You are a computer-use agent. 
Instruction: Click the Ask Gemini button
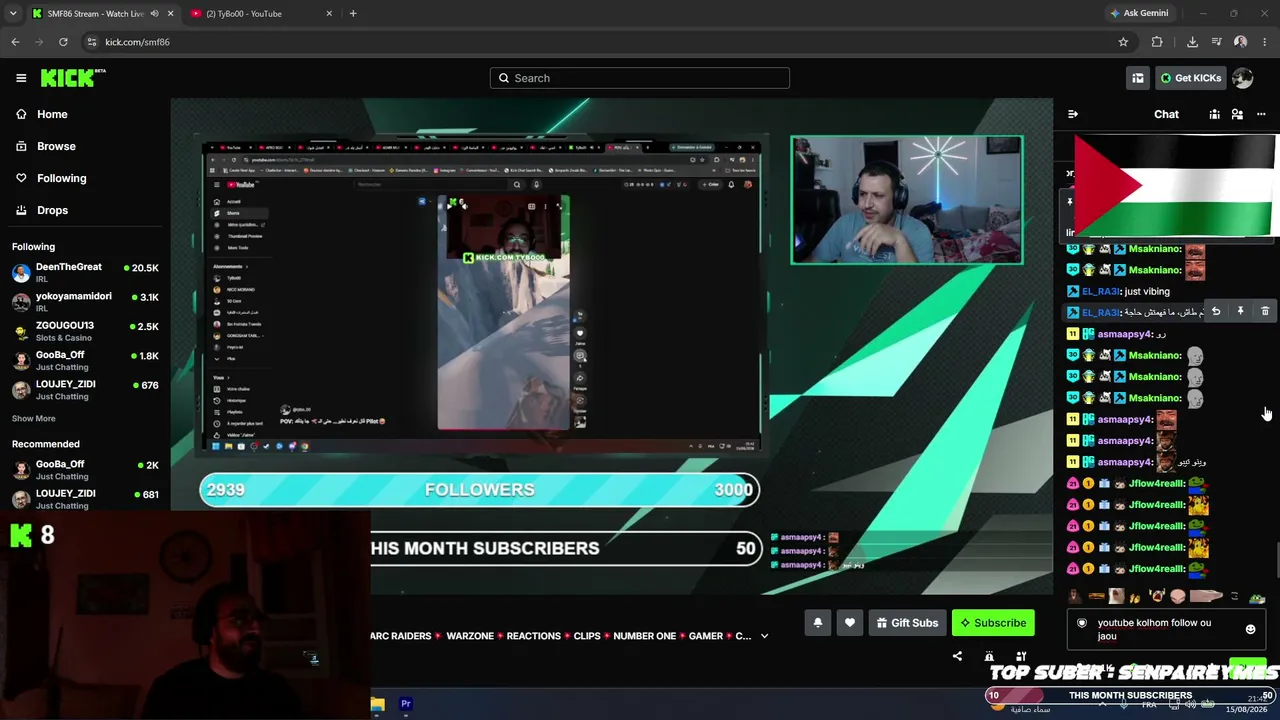click(1138, 14)
